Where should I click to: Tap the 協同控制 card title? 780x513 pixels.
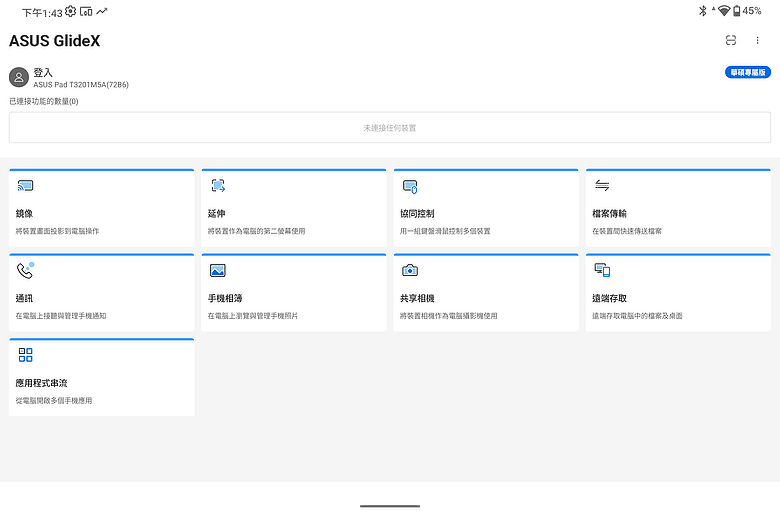417,213
